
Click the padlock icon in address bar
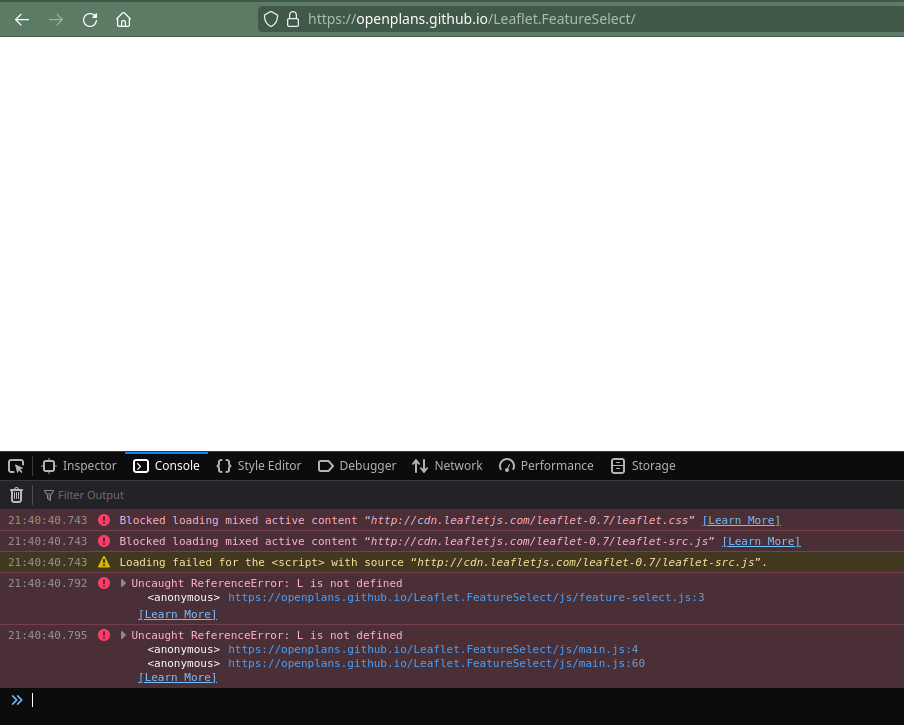point(291,18)
